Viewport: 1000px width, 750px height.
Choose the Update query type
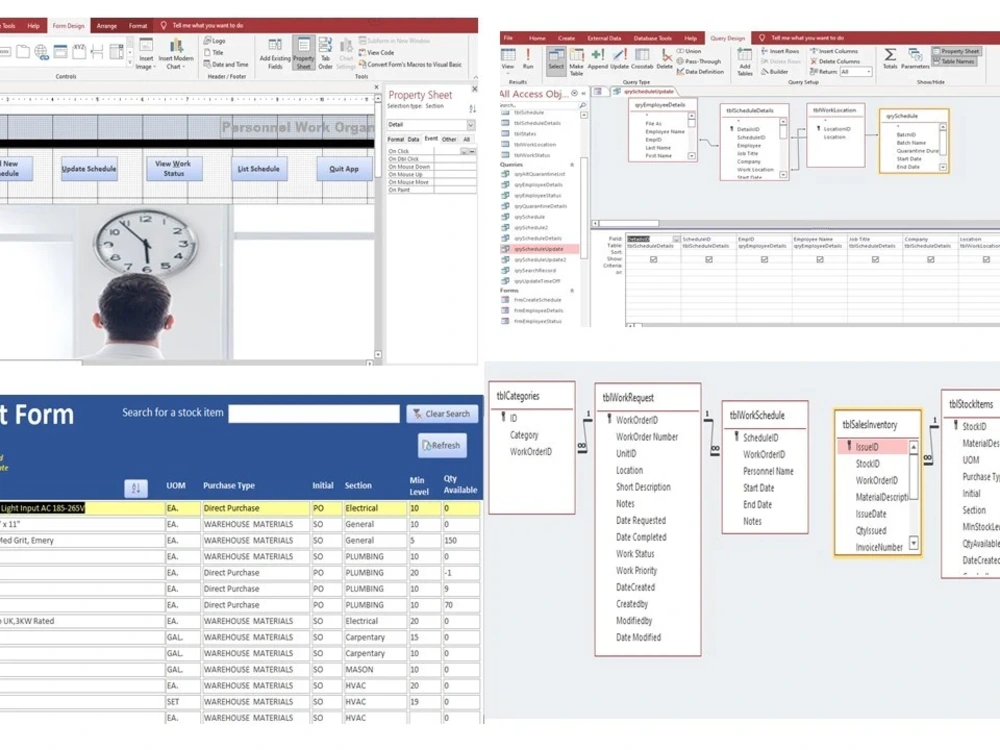(619, 59)
